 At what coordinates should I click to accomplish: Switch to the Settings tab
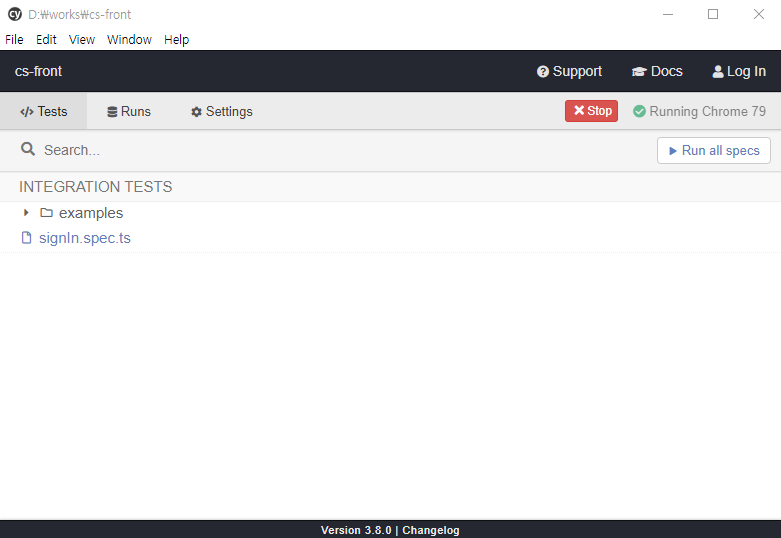[221, 111]
